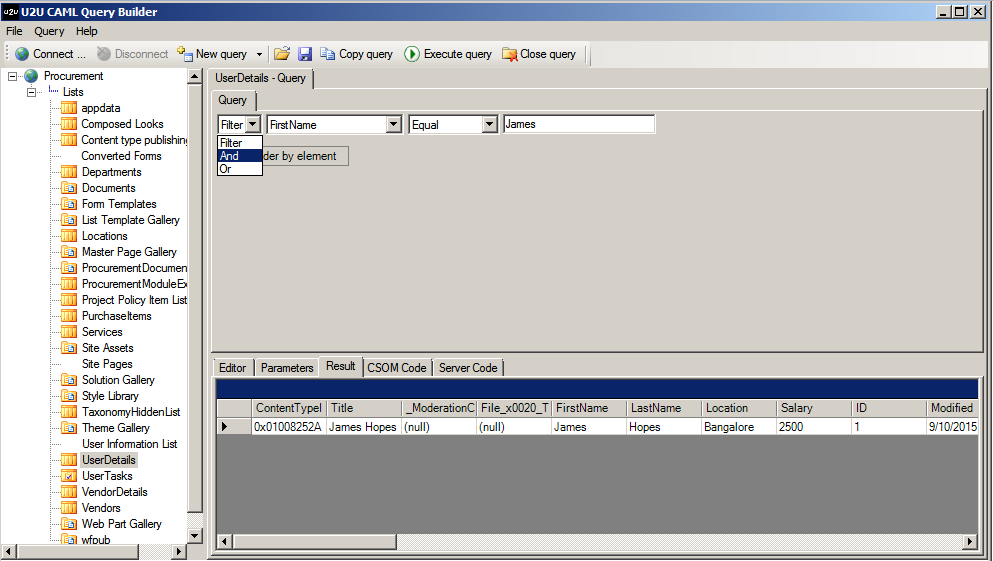Click the Close query icon
Image resolution: width=993 pixels, height=561 pixels.
tap(509, 54)
